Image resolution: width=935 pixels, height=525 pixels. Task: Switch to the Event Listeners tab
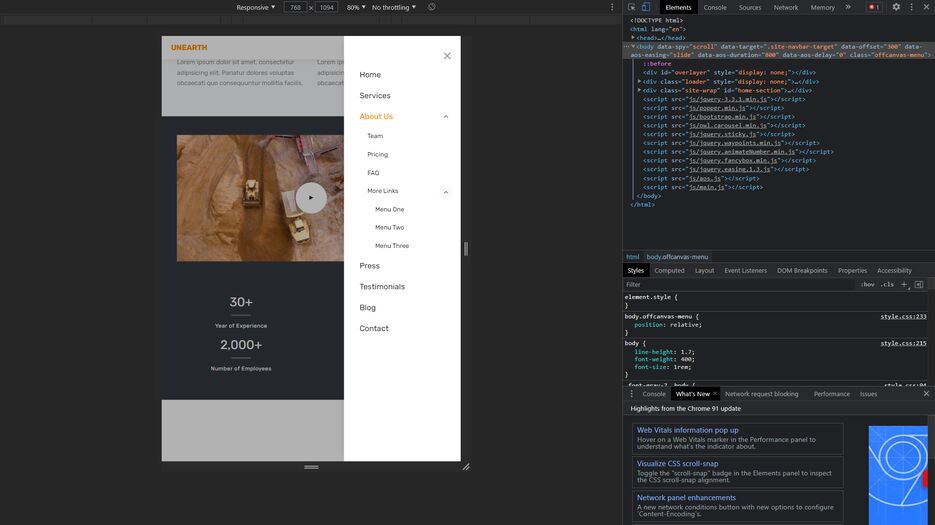(x=745, y=271)
